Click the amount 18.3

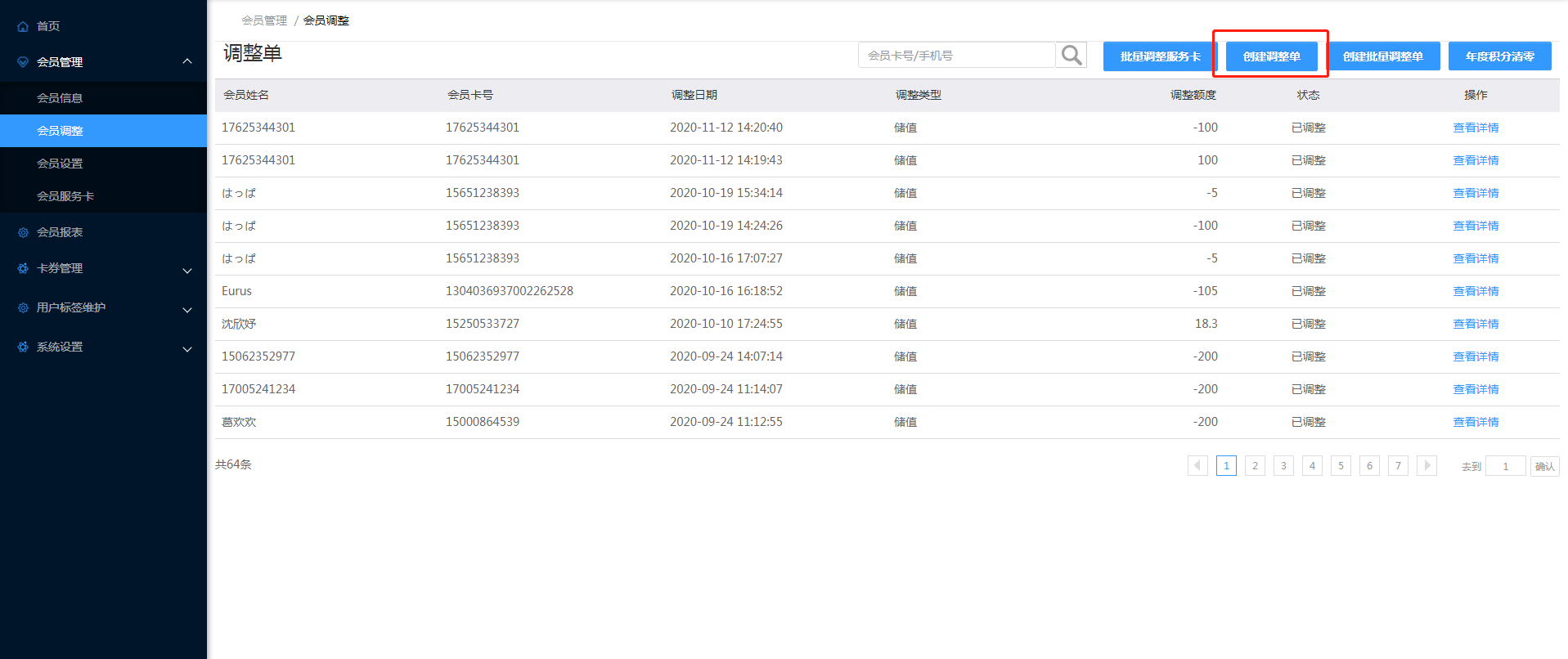click(1206, 324)
